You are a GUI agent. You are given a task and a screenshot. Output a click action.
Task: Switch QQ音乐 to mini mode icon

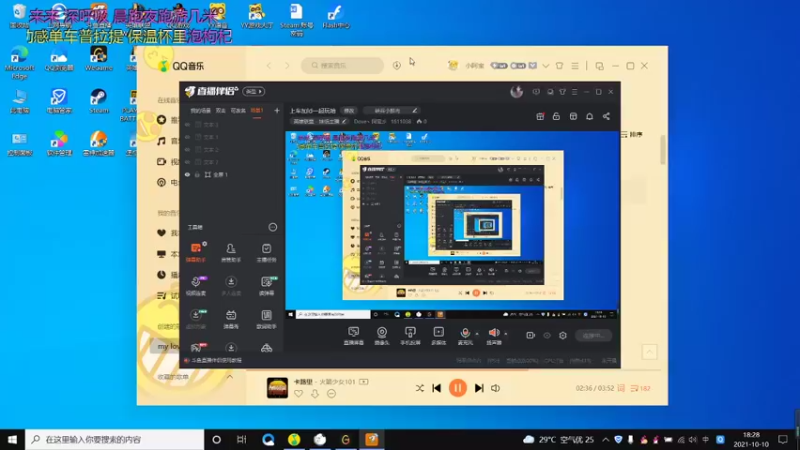point(599,66)
